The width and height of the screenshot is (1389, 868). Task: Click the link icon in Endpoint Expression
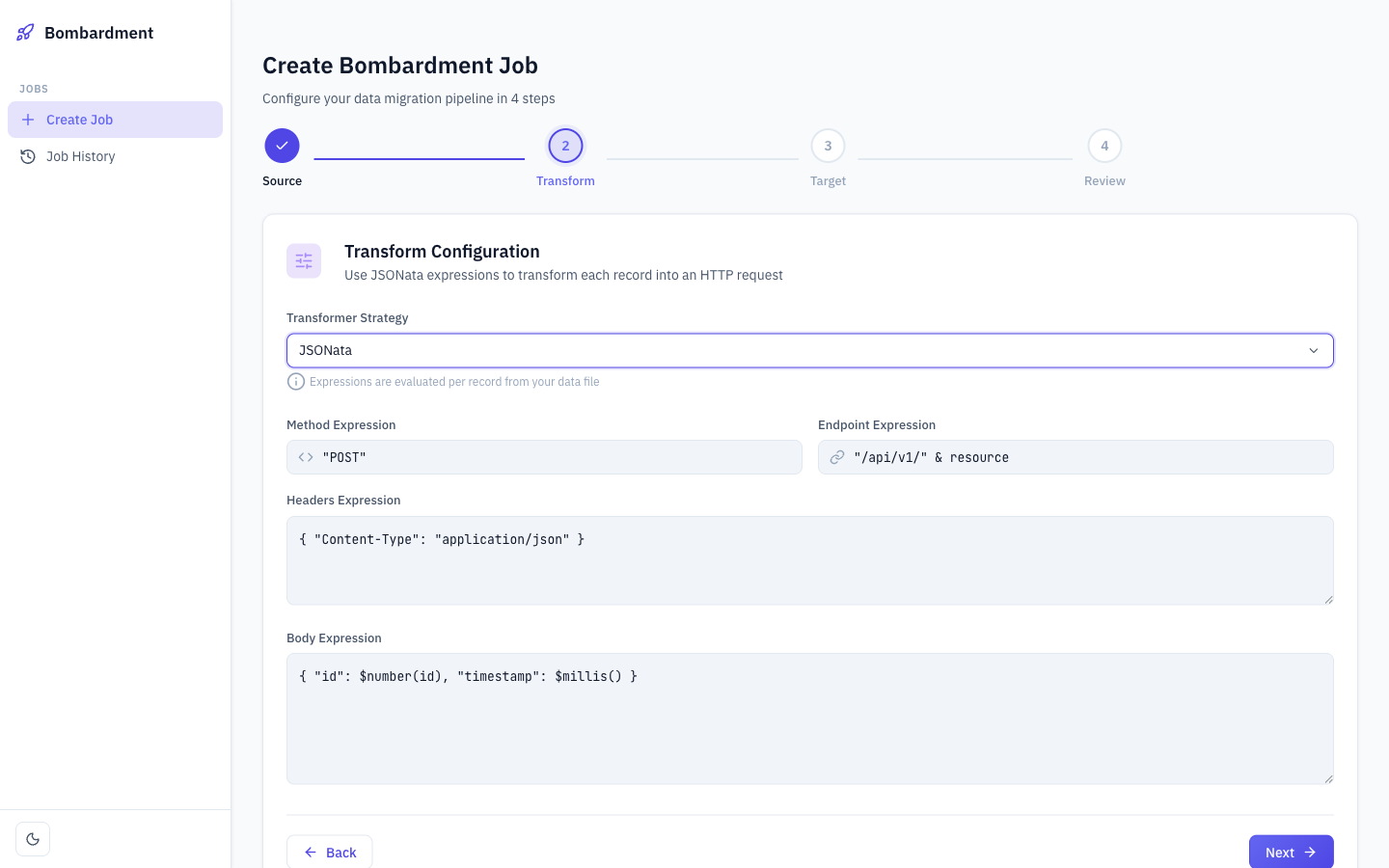tap(837, 456)
